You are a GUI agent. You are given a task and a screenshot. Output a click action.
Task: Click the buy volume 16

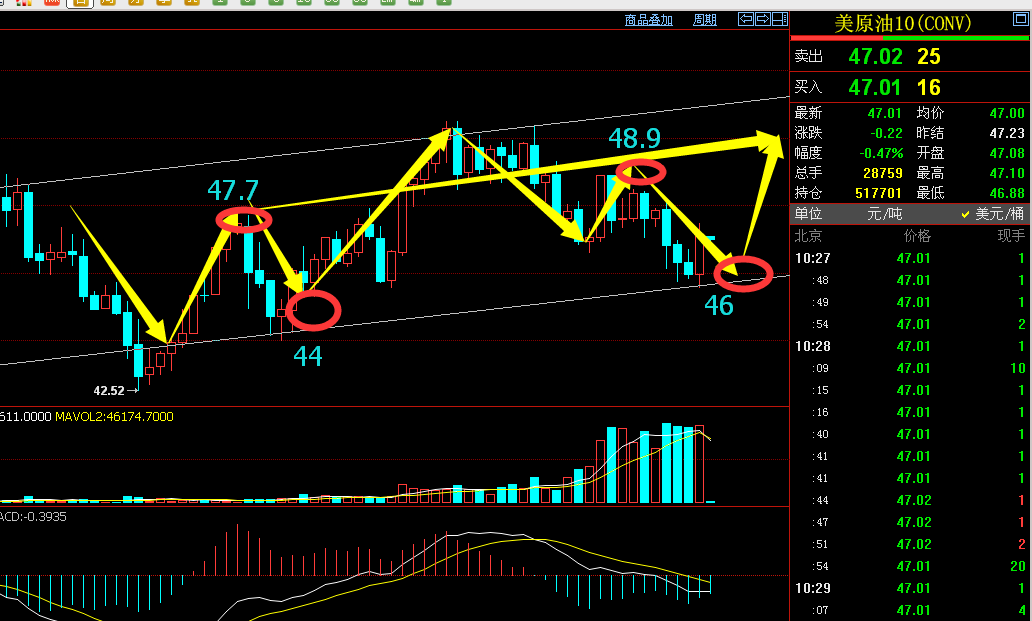pos(929,87)
